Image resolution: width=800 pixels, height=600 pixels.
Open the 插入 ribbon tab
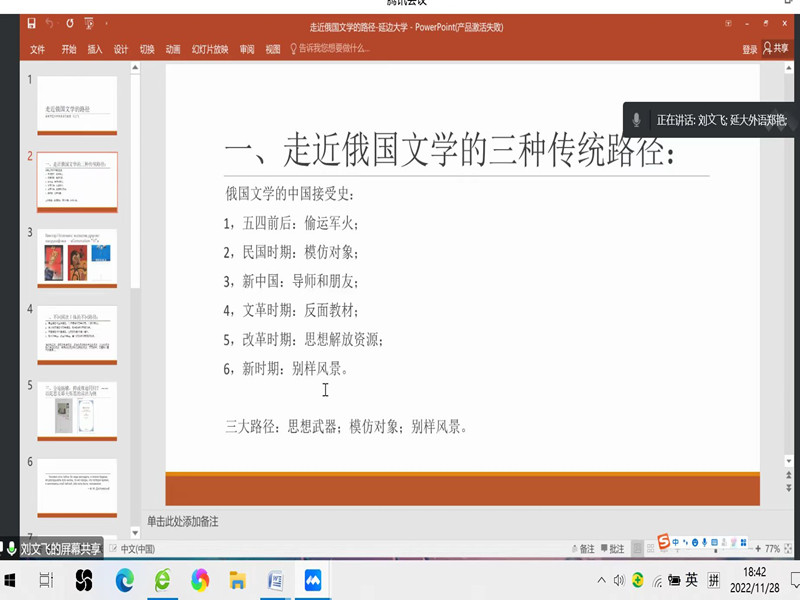[95, 48]
